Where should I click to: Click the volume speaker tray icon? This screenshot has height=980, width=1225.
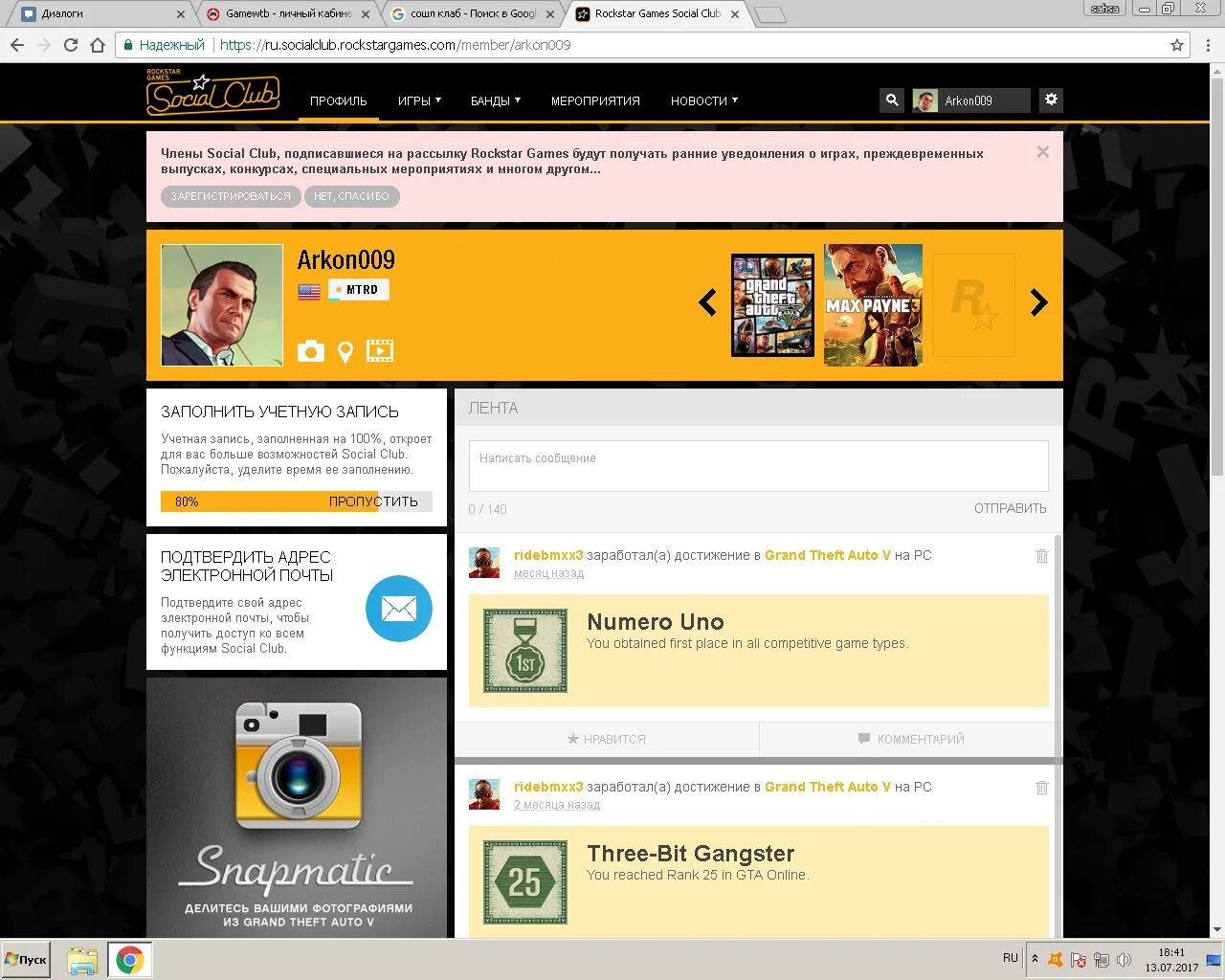click(1125, 960)
